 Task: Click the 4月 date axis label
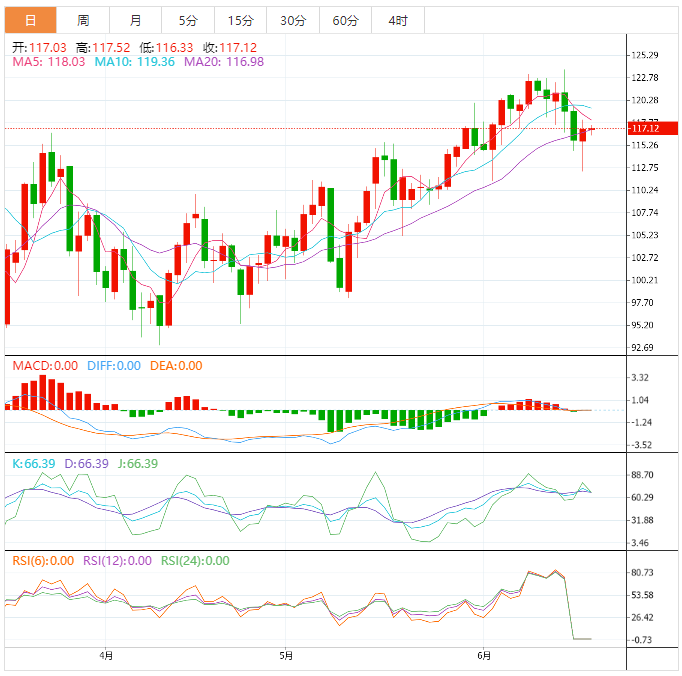106,655
